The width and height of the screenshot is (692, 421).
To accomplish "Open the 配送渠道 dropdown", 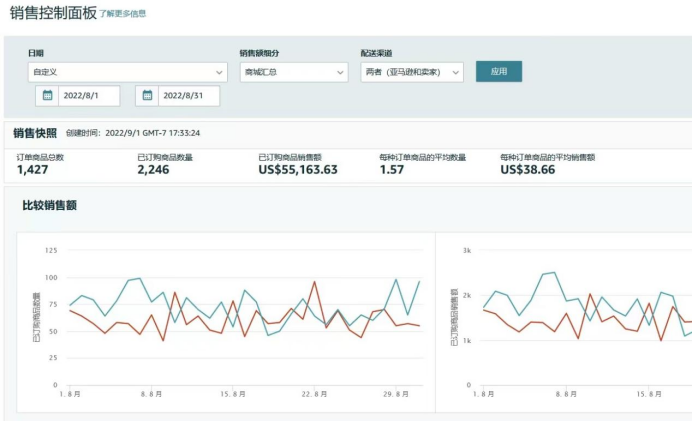I will [x=412, y=72].
